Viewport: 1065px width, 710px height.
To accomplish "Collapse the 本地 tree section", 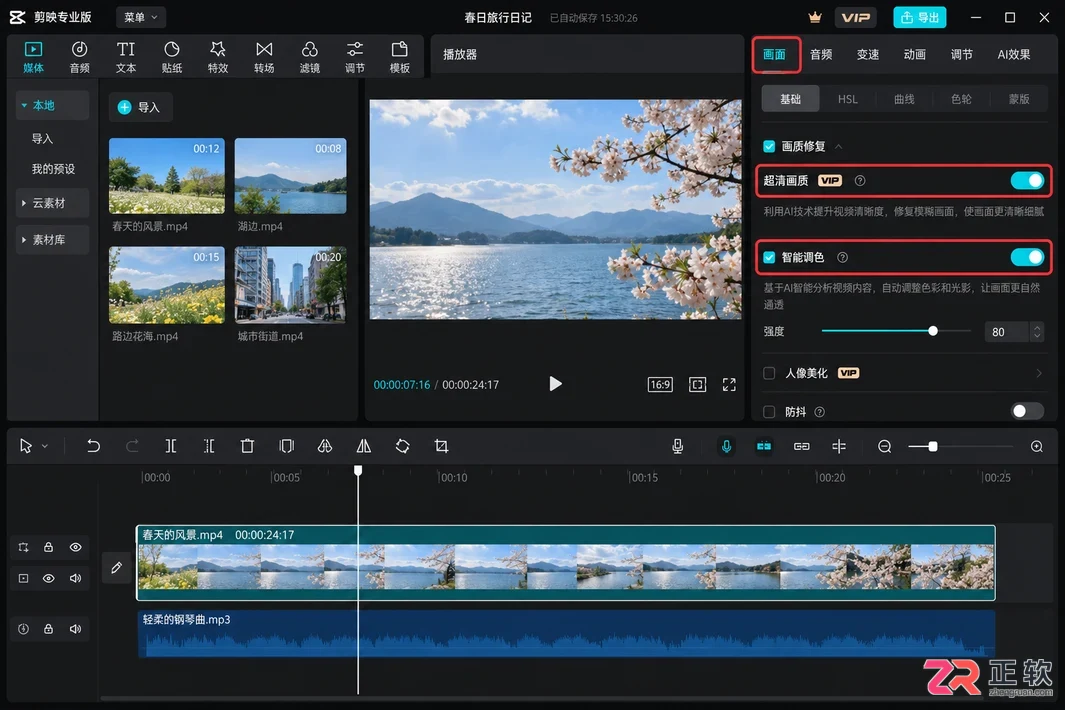I will [24, 105].
